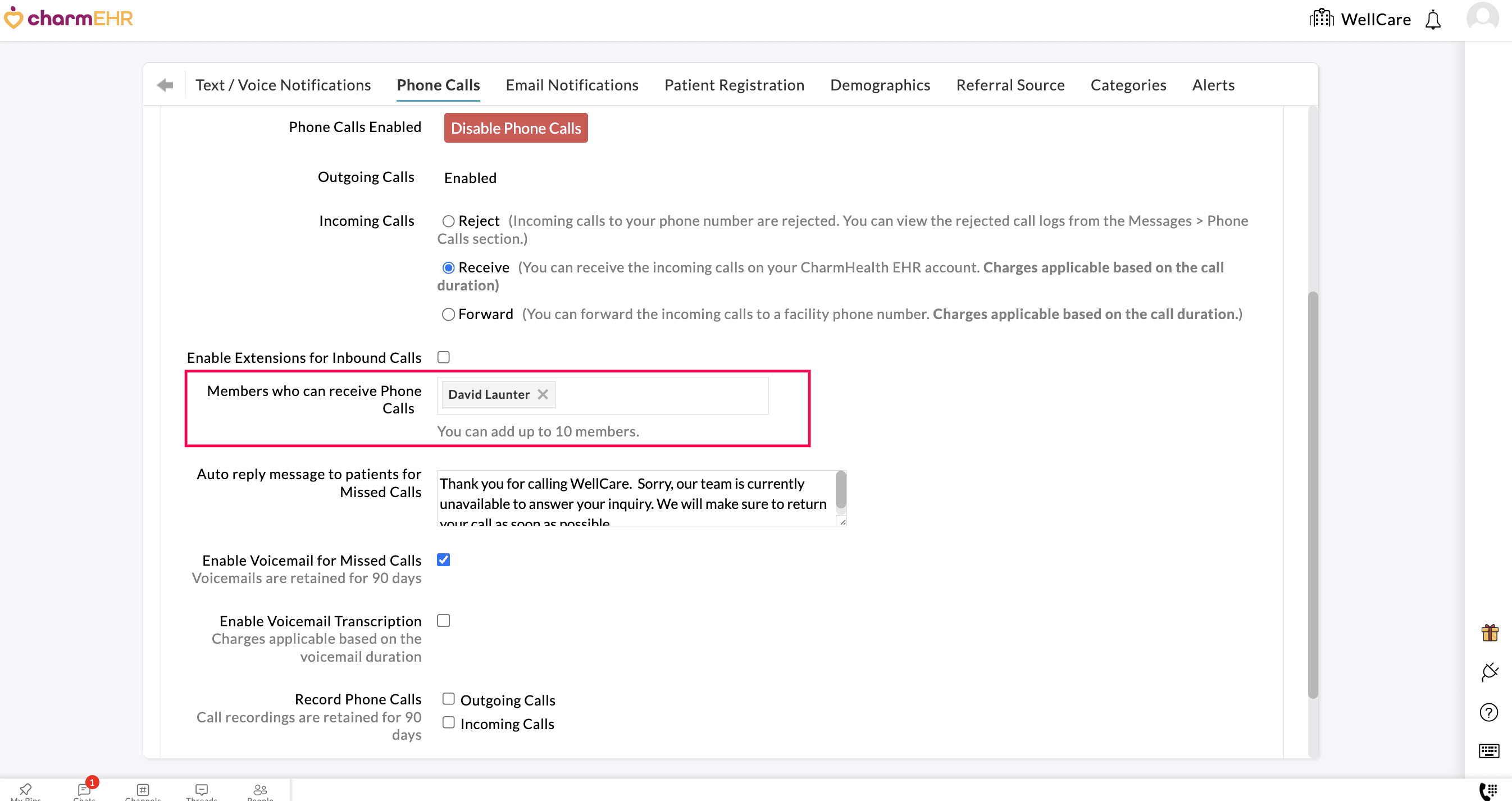
Task: Open the user profile avatar
Action: (1482, 17)
